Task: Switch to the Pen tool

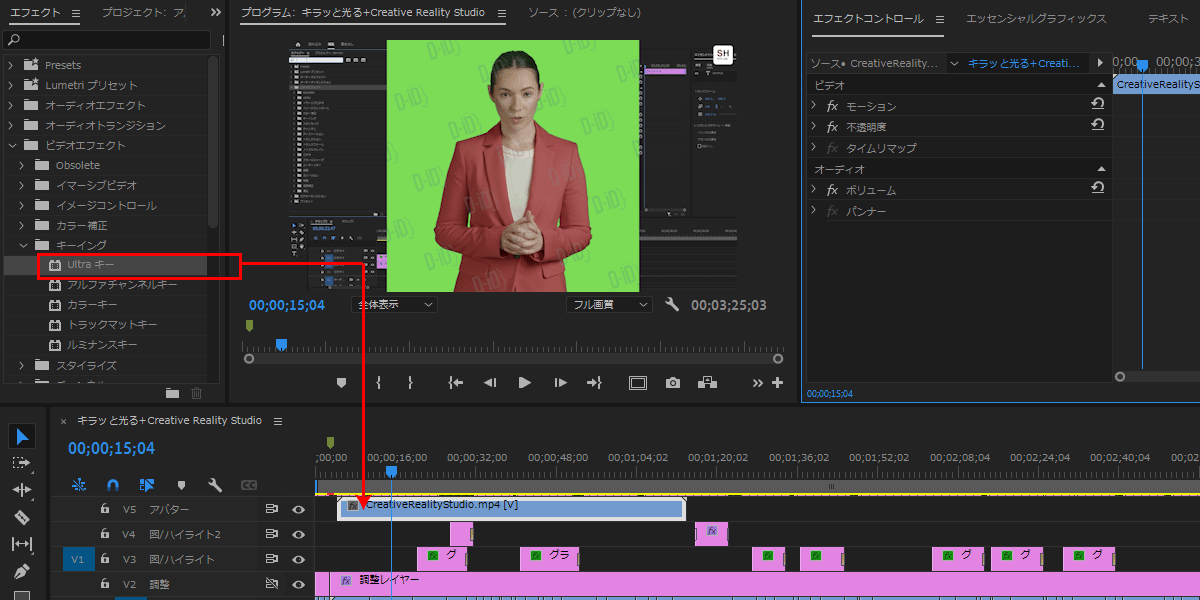Action: click(22, 571)
